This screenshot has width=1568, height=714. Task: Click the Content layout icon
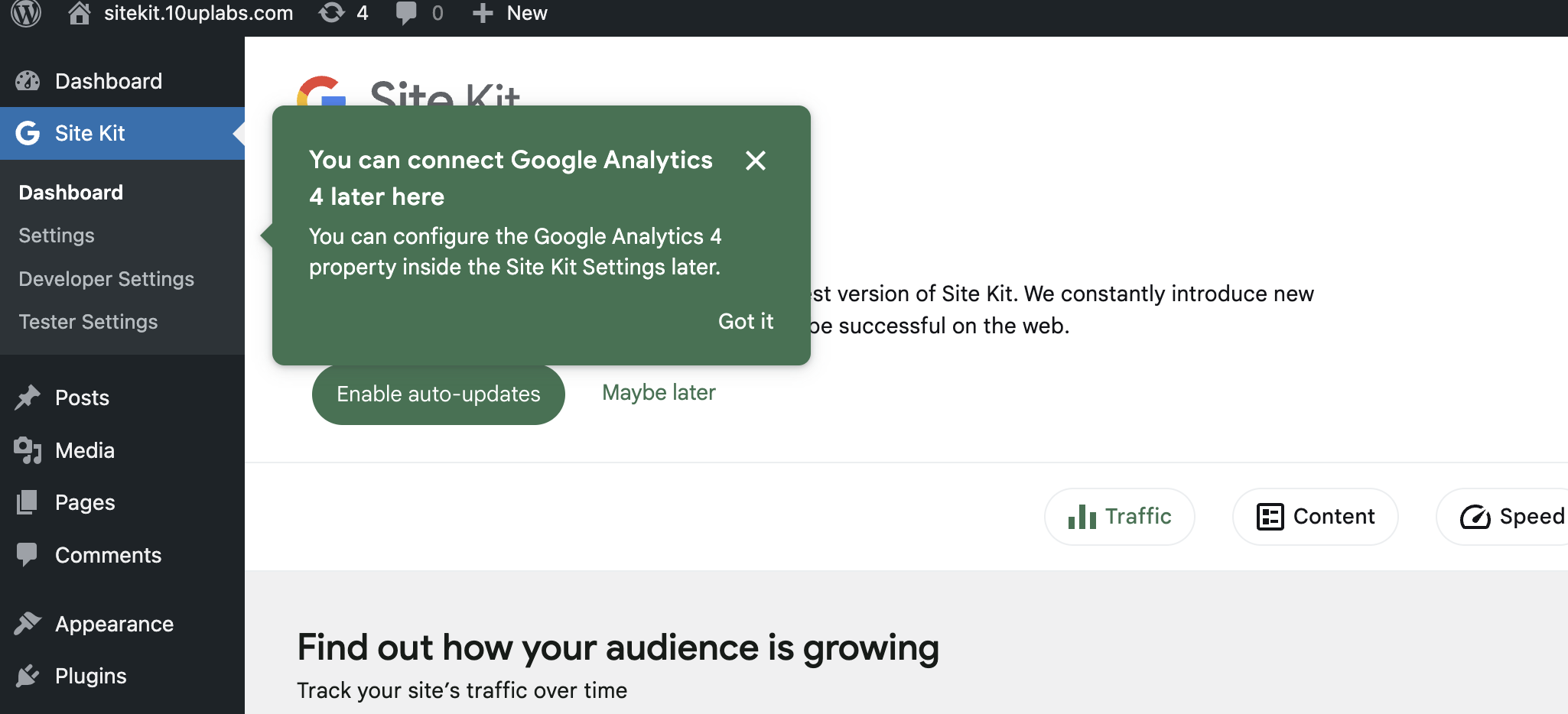(x=1270, y=517)
